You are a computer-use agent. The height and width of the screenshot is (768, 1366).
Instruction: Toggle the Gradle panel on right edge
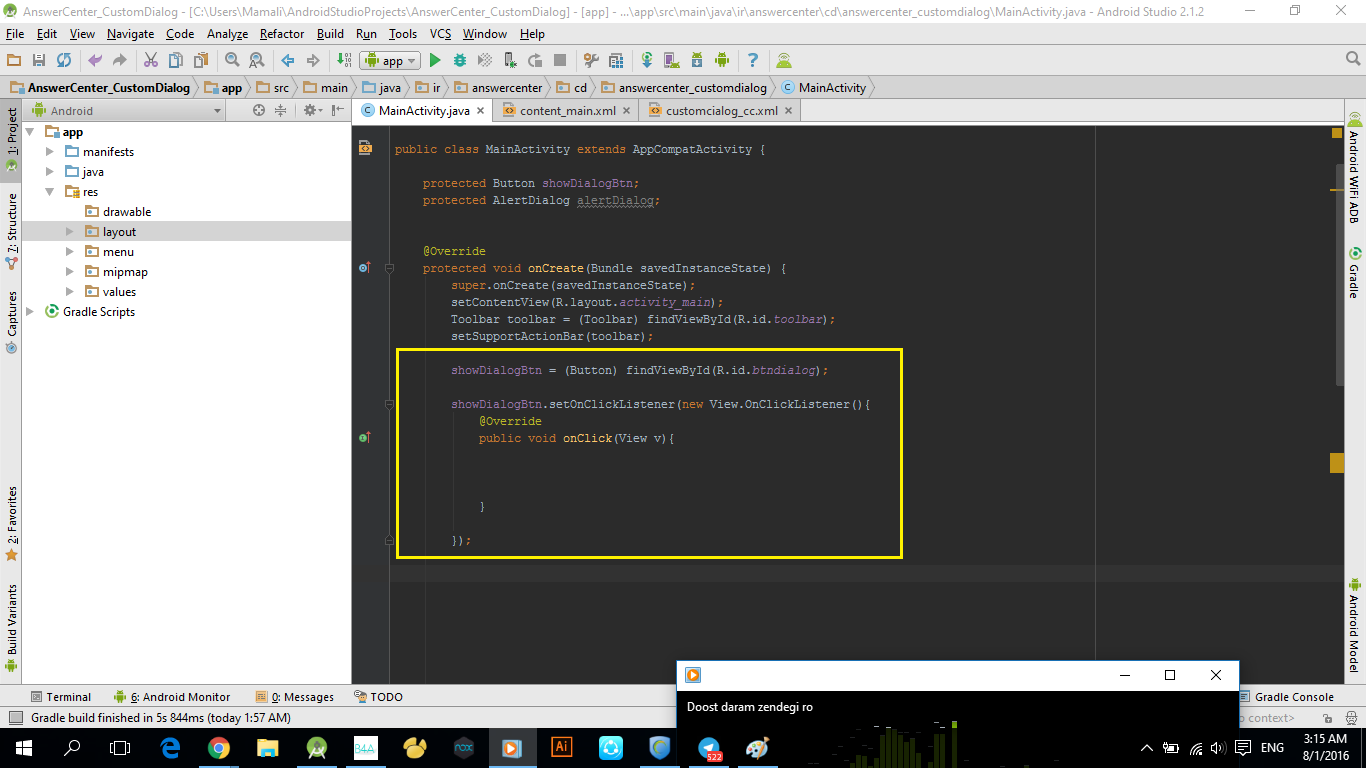click(1355, 273)
